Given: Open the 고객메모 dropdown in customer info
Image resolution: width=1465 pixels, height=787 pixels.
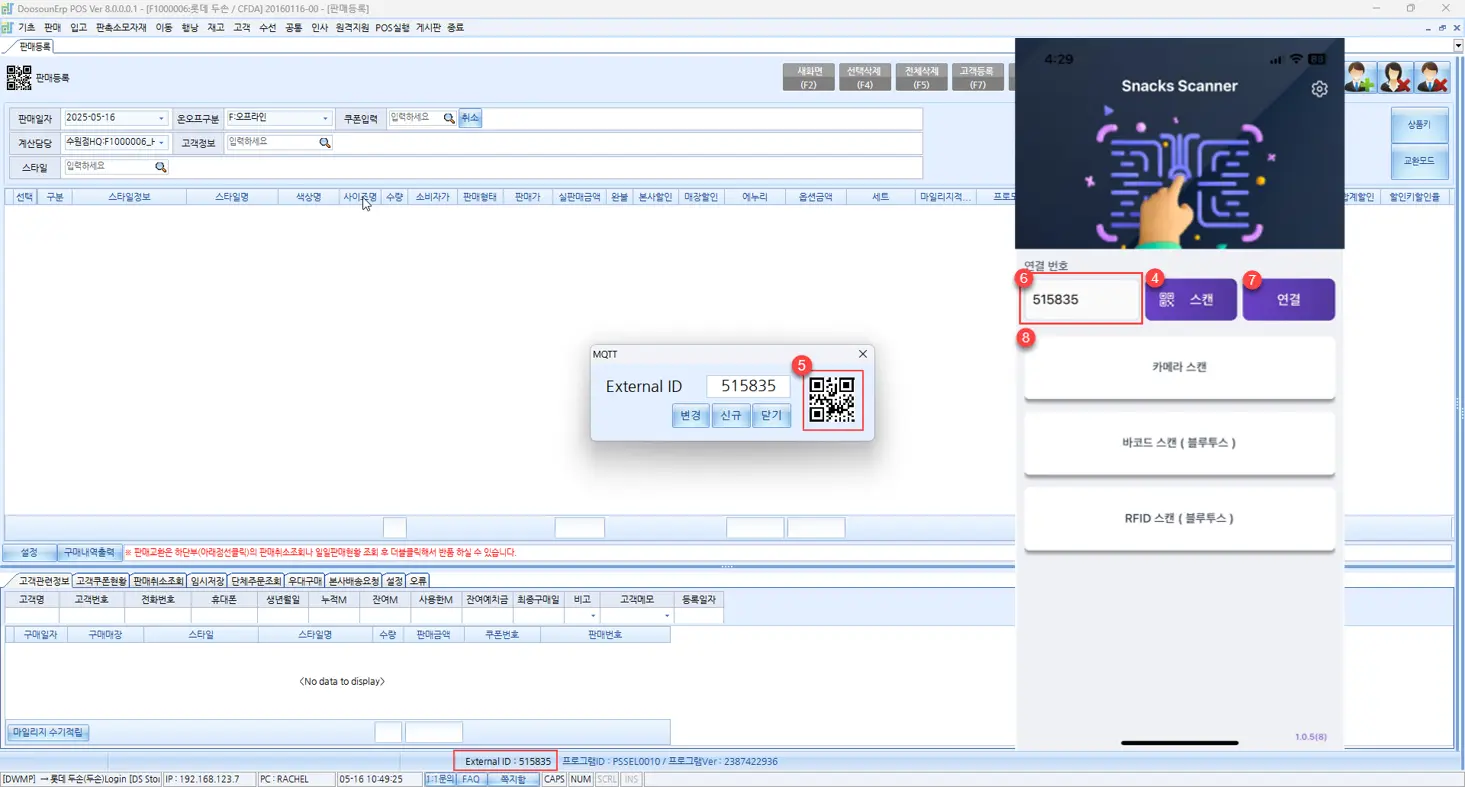Looking at the screenshot, I should 666,616.
